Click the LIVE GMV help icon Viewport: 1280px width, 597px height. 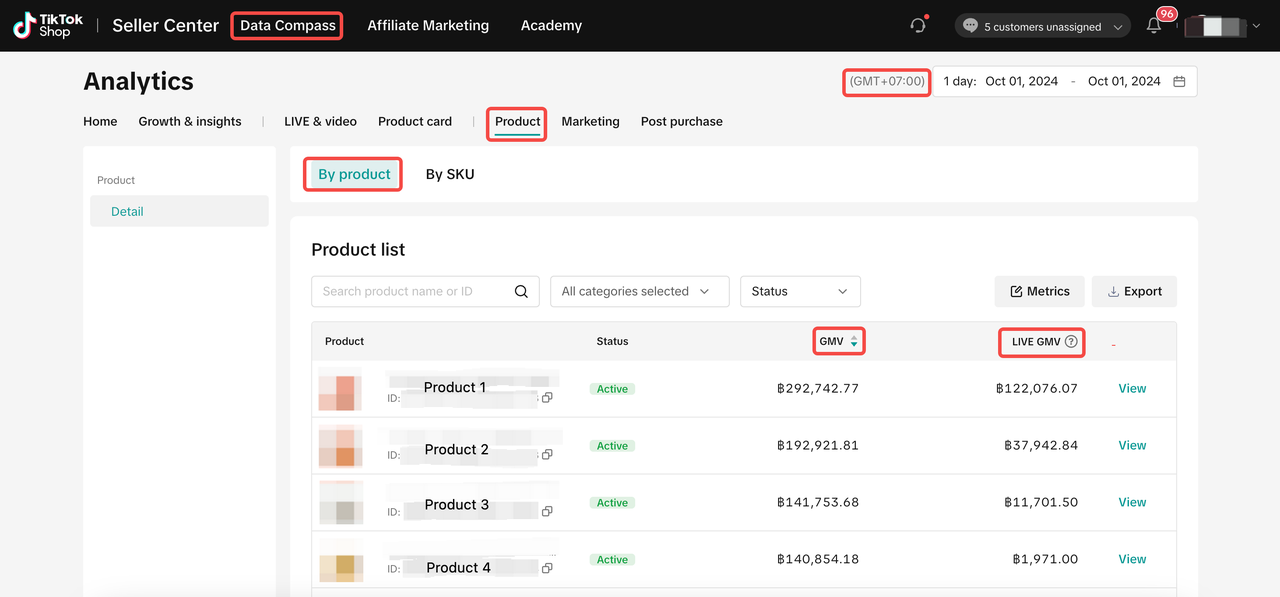point(1071,342)
